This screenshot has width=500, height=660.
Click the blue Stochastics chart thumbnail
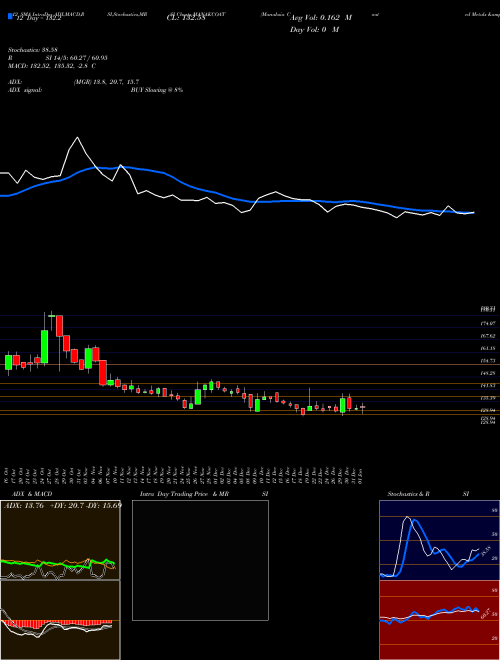point(439,540)
